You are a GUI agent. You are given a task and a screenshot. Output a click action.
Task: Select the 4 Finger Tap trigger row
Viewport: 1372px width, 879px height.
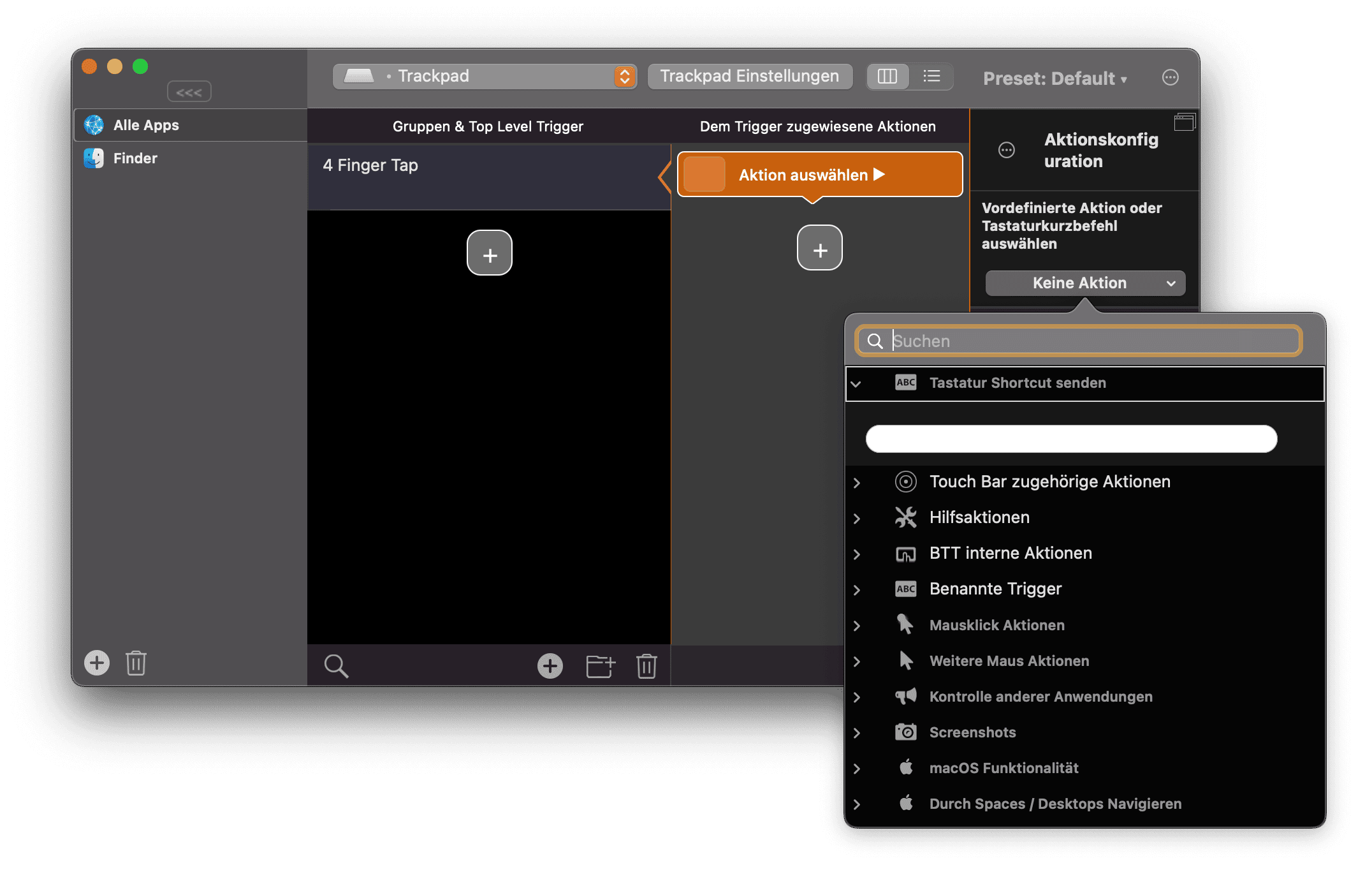pos(489,177)
